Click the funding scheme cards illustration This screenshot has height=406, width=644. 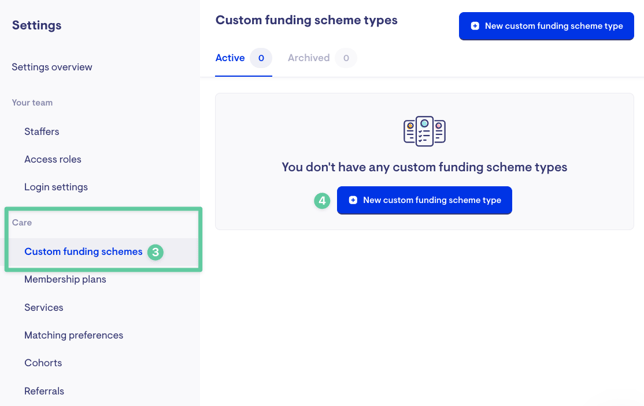coord(424,131)
